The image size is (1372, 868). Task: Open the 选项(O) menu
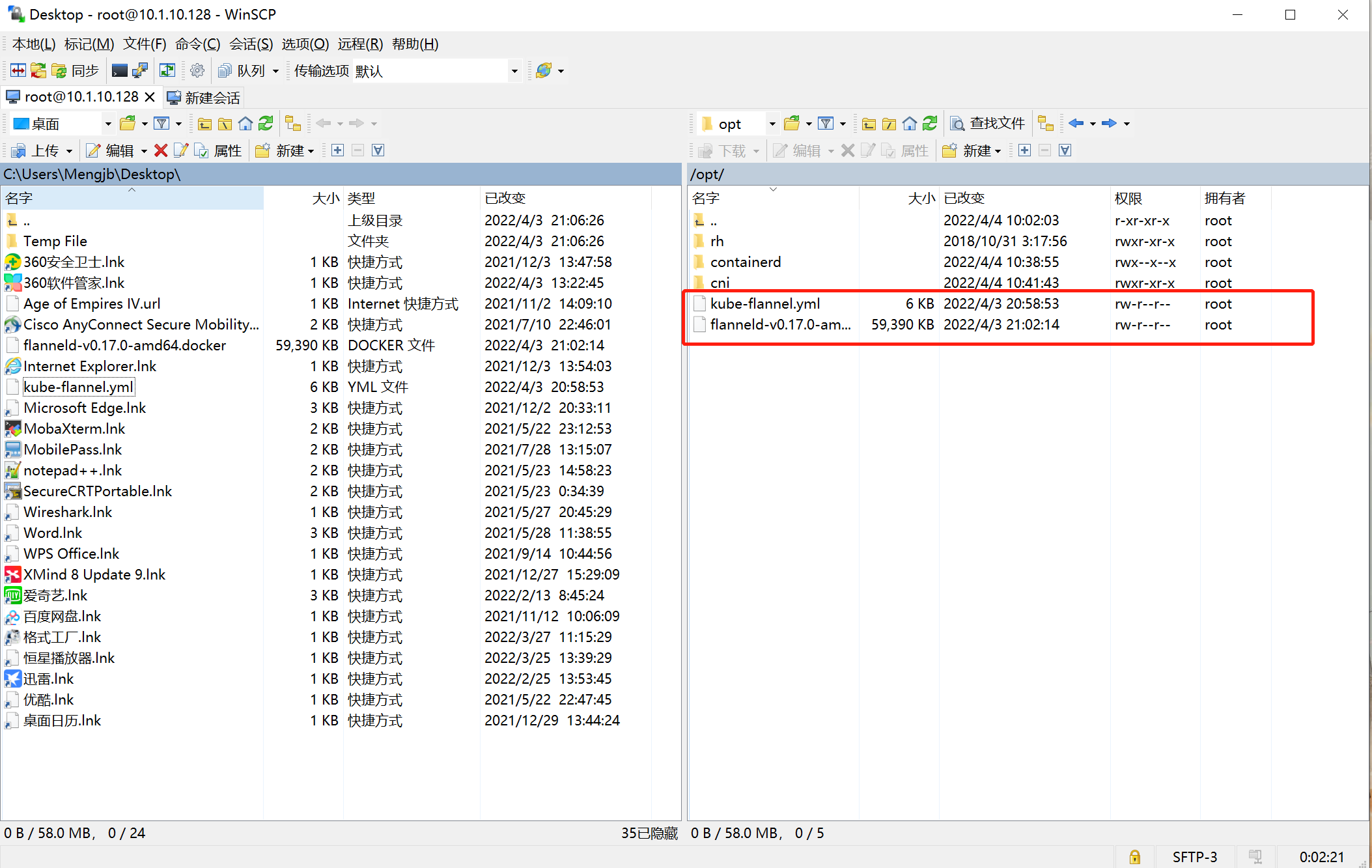pyautogui.click(x=305, y=44)
